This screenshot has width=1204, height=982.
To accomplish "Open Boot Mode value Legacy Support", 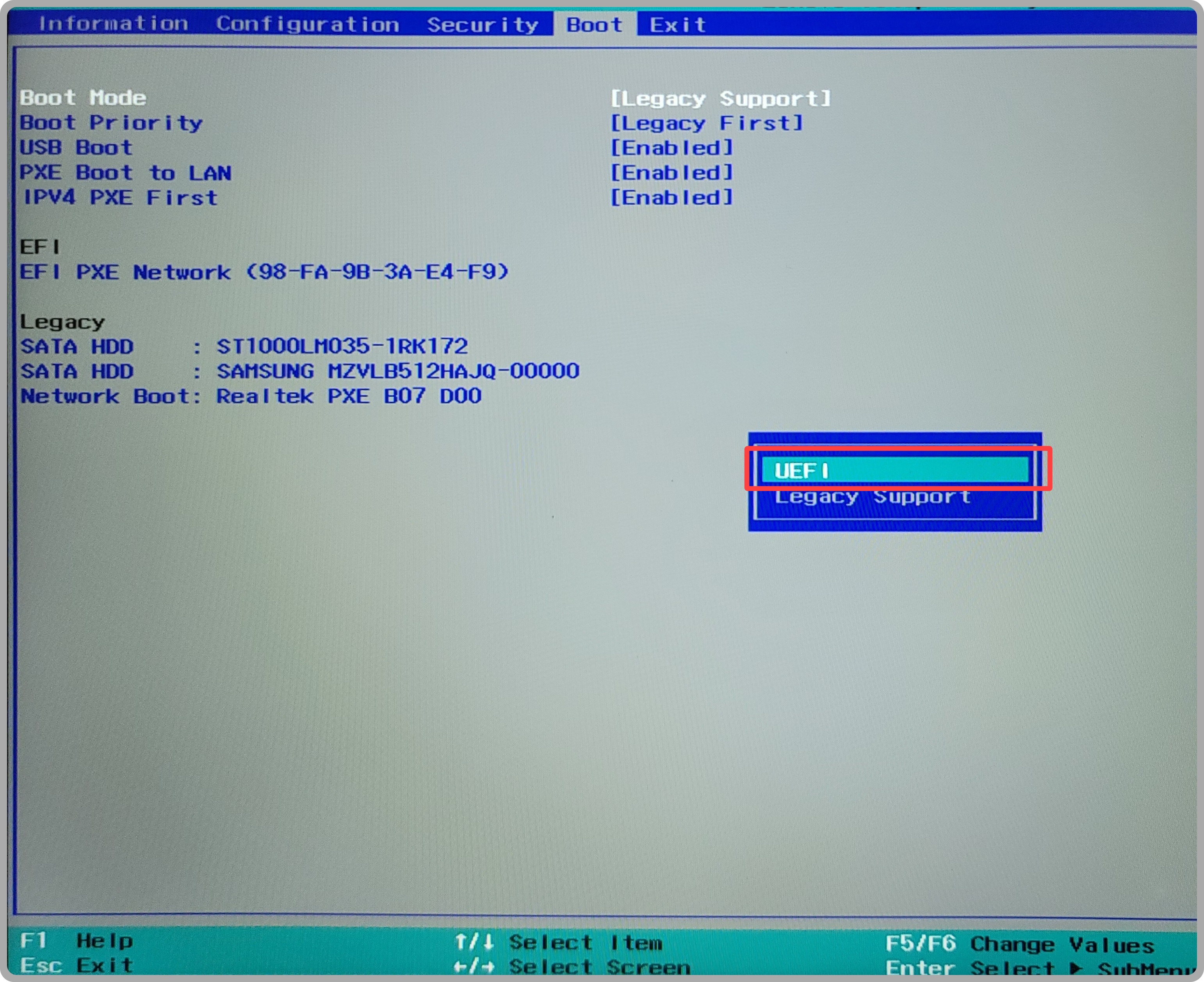I will (720, 99).
